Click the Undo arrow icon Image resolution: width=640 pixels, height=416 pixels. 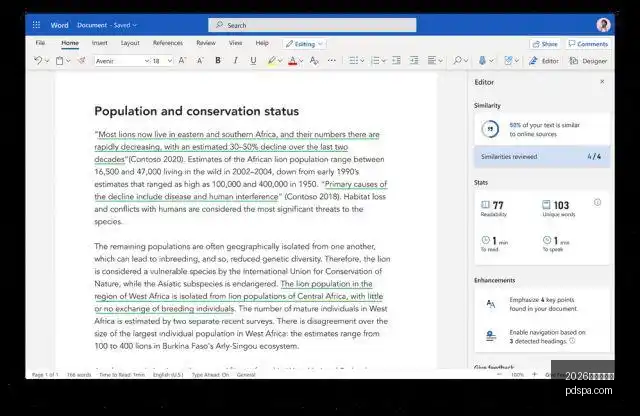[x=38, y=61]
